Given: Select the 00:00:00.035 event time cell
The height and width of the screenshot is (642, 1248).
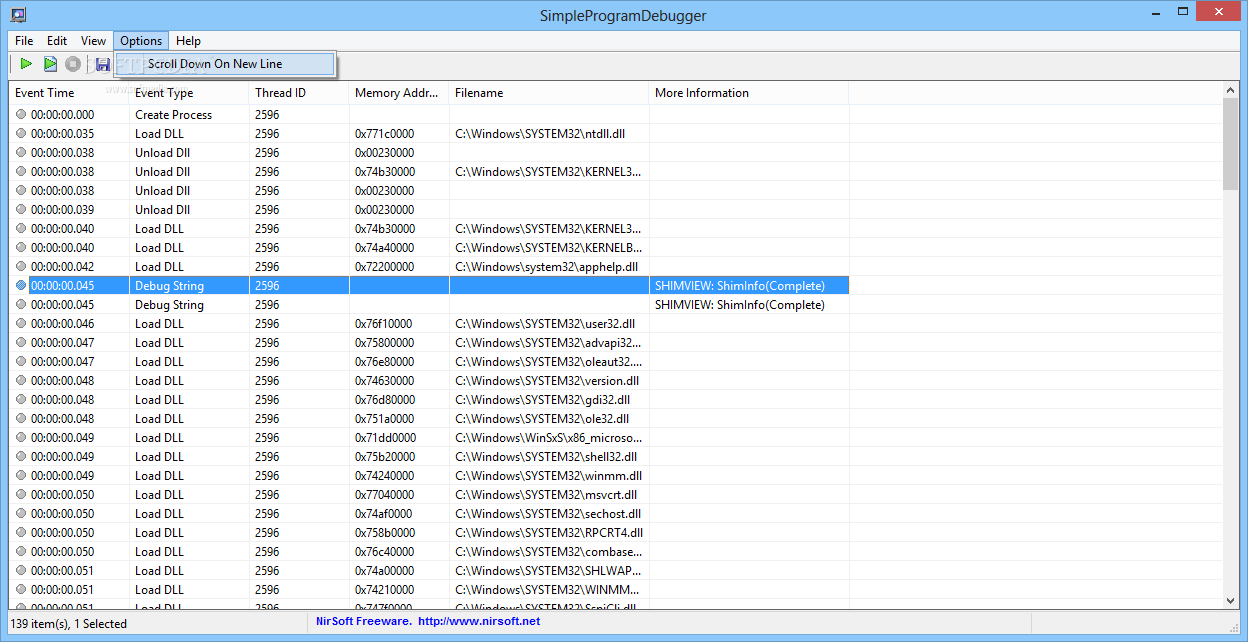Looking at the screenshot, I should 62,134.
